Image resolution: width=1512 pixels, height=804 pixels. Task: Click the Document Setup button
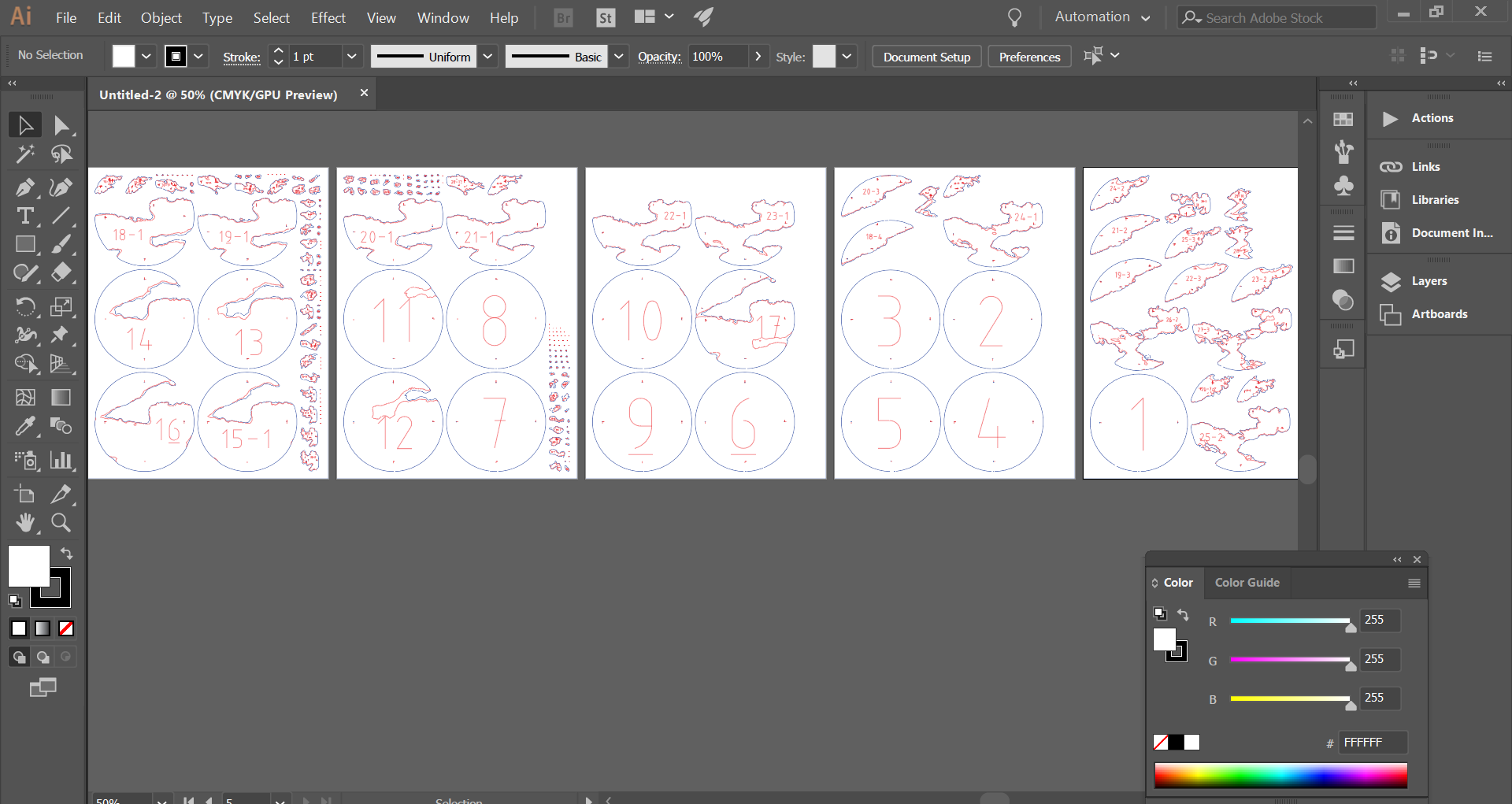[x=927, y=57]
